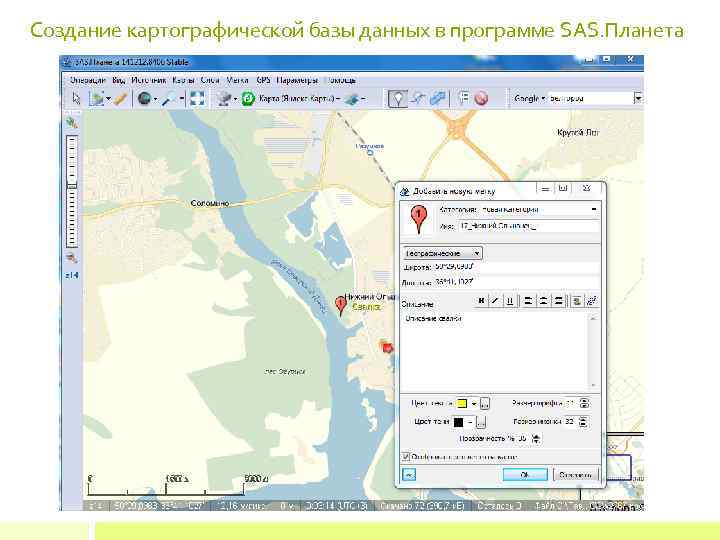The height and width of the screenshot is (540, 720).
Task: Insert link into description toolbar
Action: 592,301
